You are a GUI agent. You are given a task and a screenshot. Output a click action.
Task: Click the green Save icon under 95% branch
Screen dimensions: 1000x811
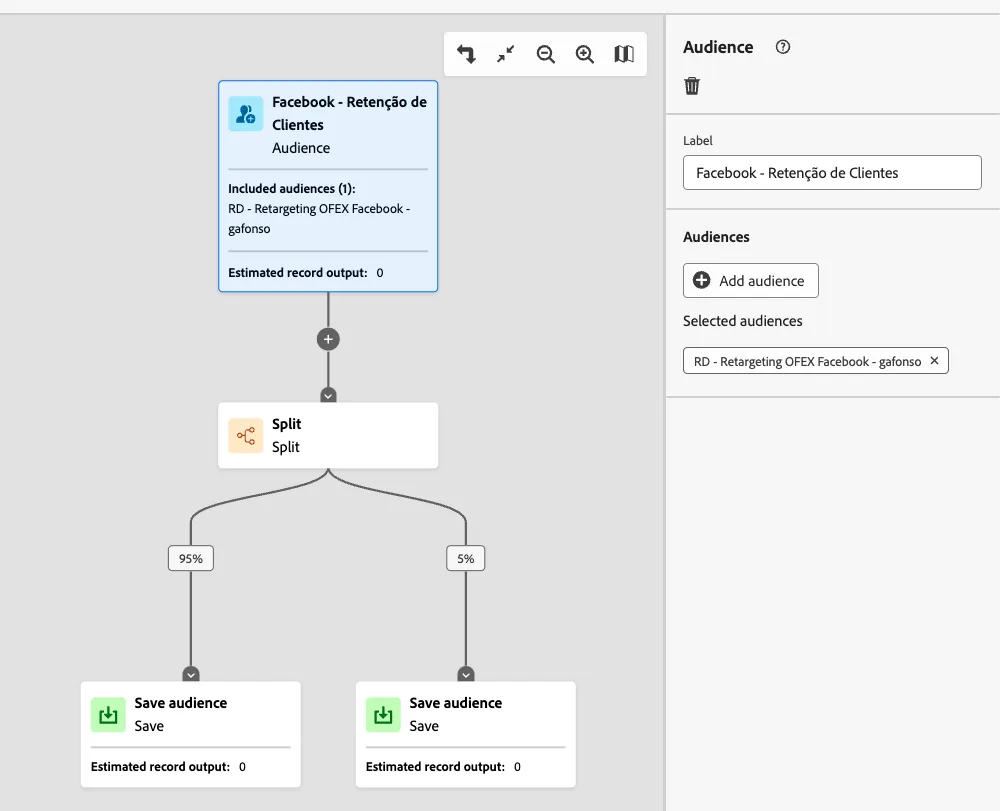point(108,715)
